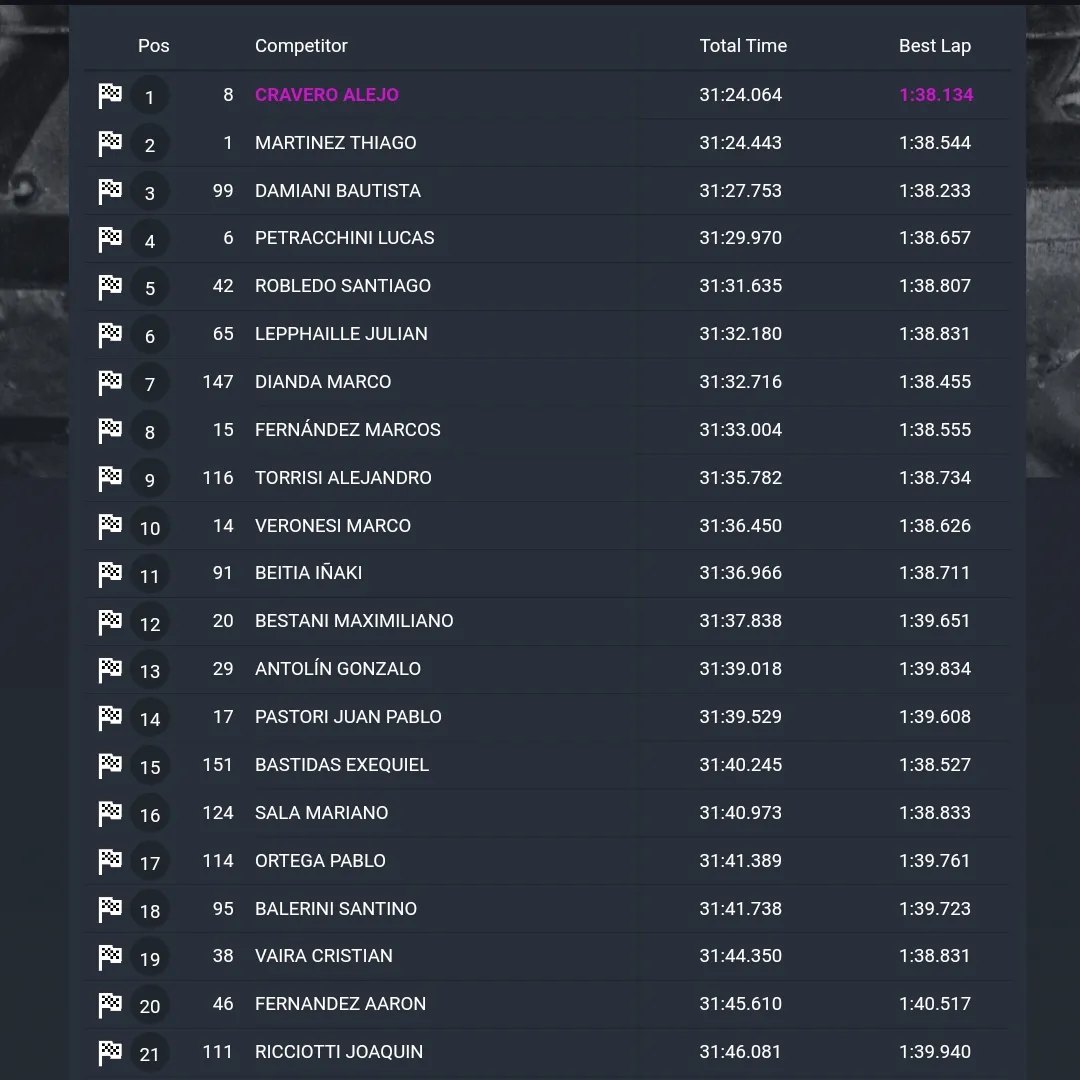
Task: Click total time 31:45.610 of Fernandez Aaron
Action: pyautogui.click(x=740, y=1004)
